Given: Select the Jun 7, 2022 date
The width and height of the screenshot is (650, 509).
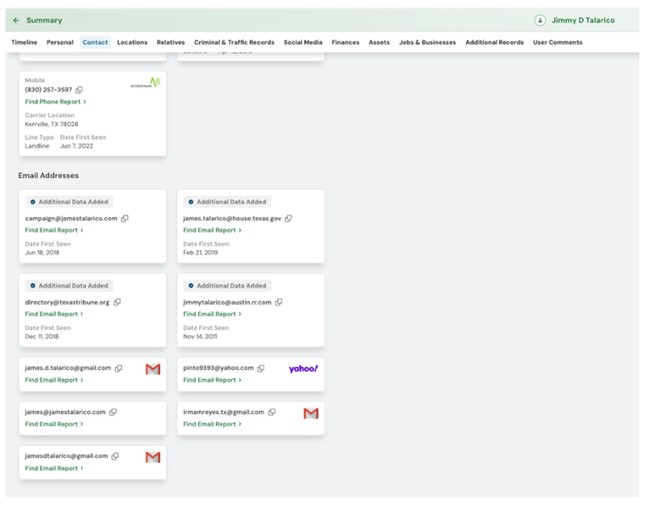Looking at the screenshot, I should click(x=77, y=146).
